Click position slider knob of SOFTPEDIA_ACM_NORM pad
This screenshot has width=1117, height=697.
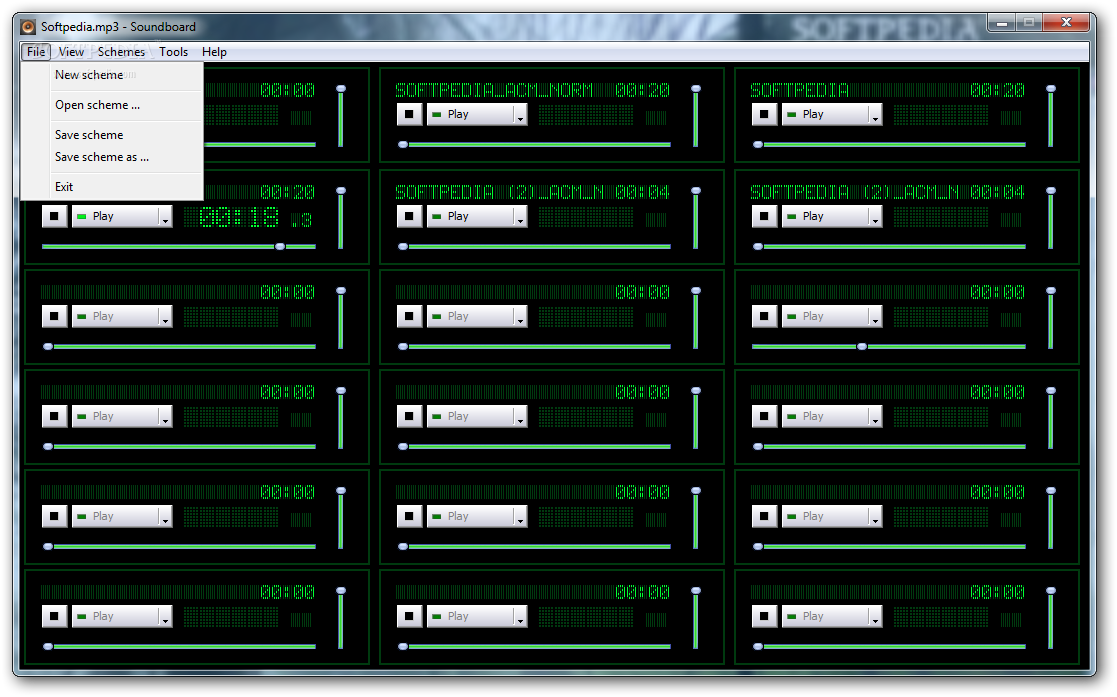[x=403, y=145]
